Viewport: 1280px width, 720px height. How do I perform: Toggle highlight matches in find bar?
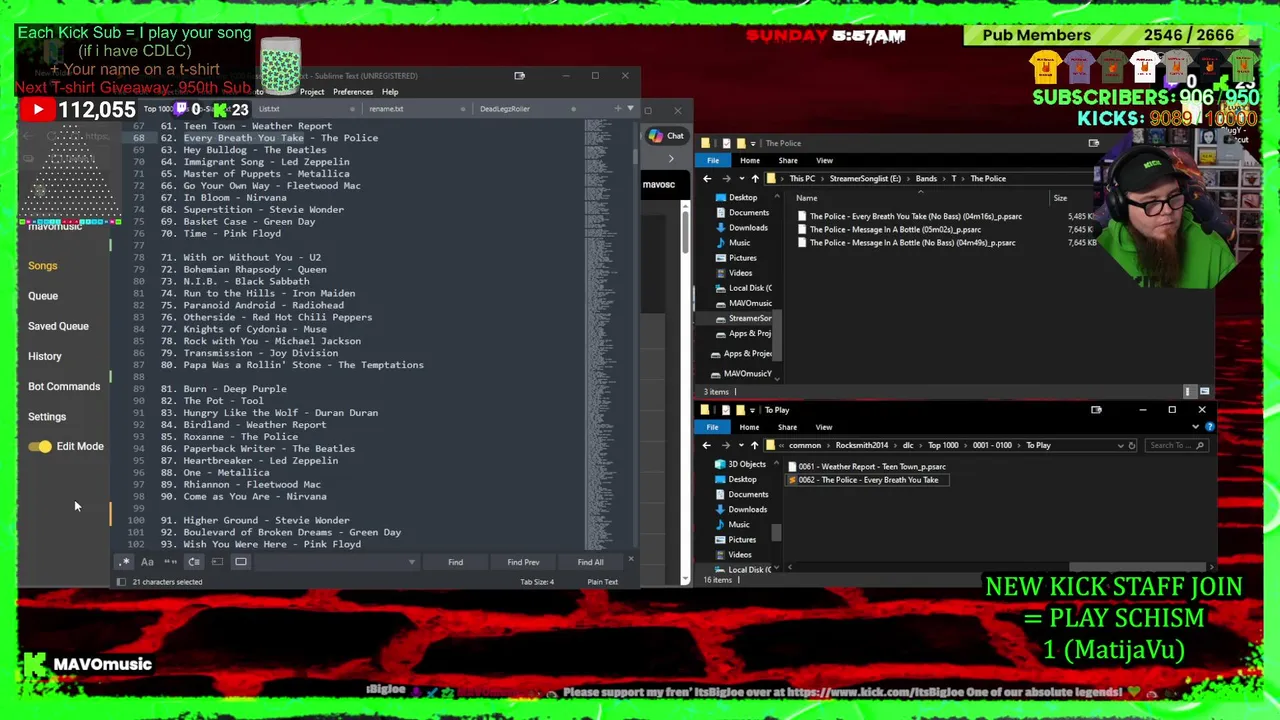(241, 562)
